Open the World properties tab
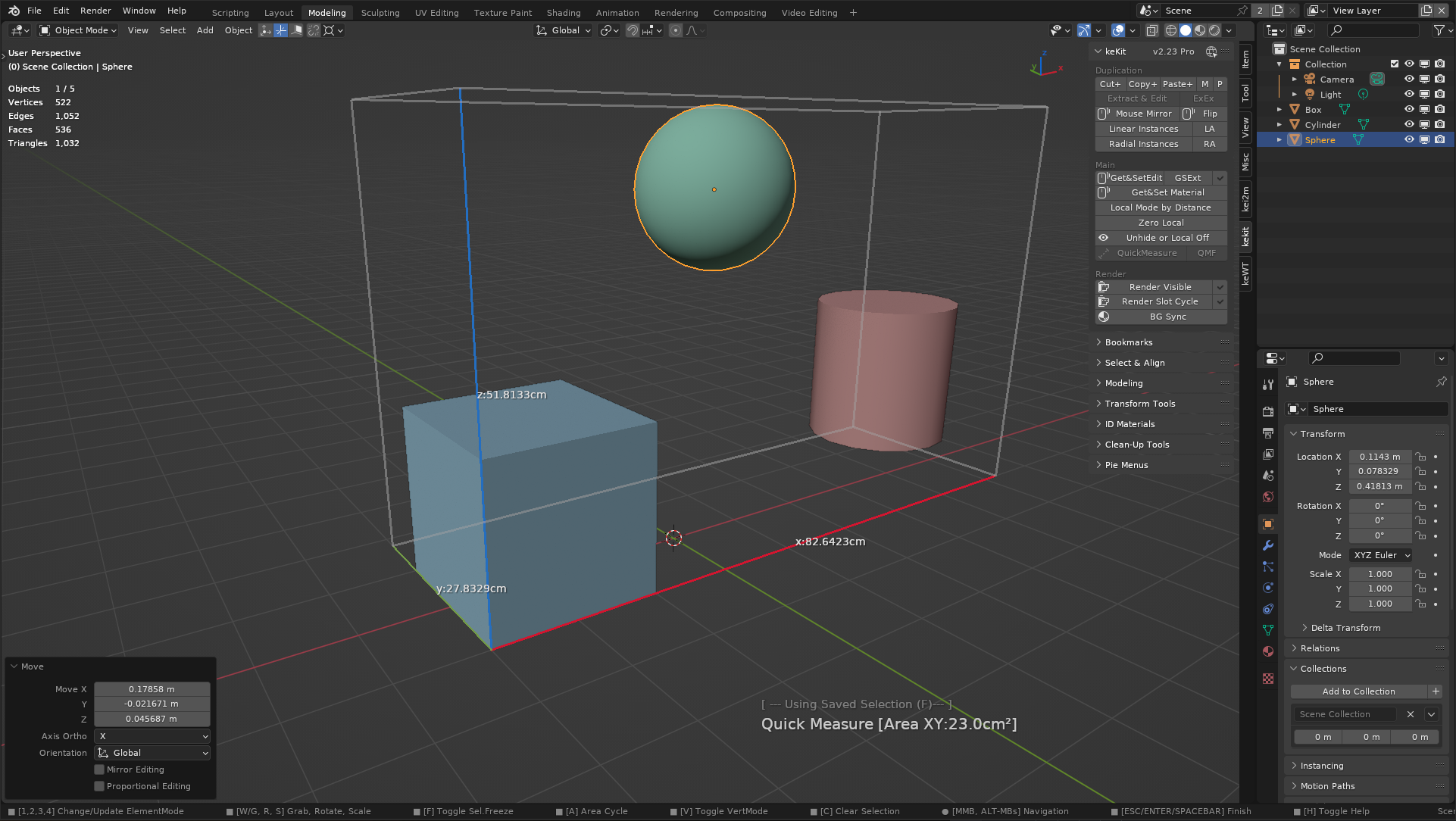 click(x=1268, y=497)
